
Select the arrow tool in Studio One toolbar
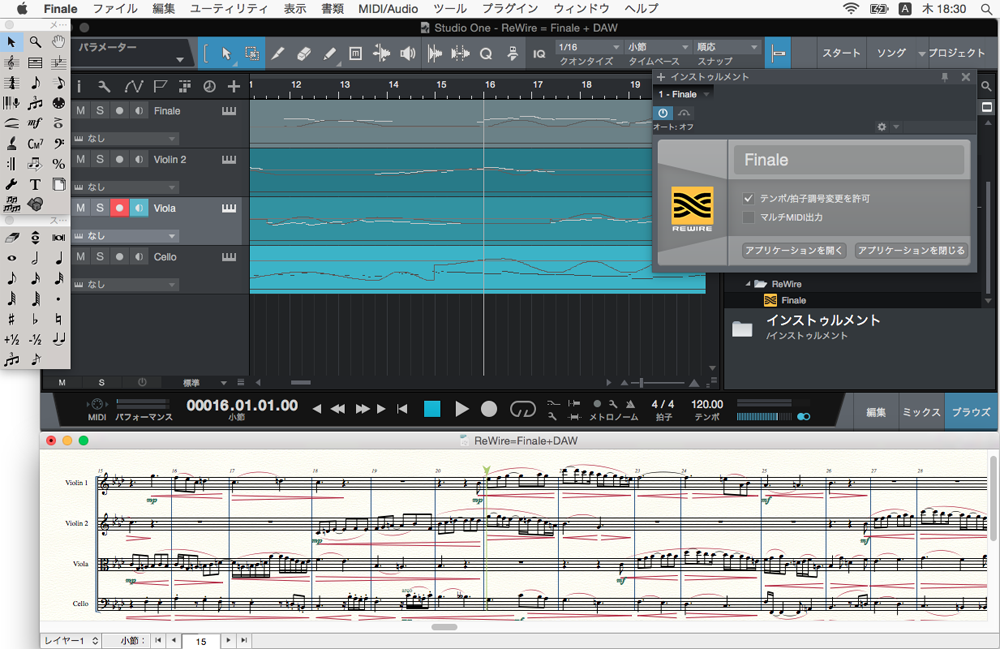(226, 54)
